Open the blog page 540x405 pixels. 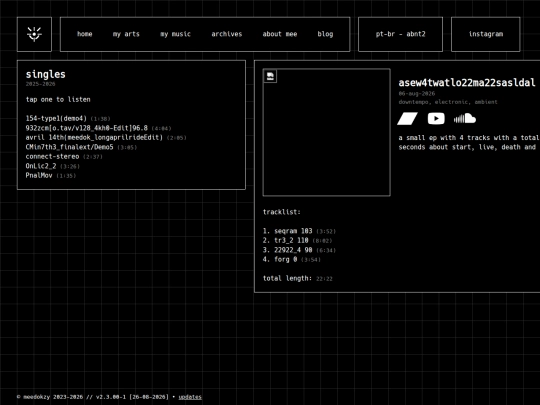click(x=325, y=34)
